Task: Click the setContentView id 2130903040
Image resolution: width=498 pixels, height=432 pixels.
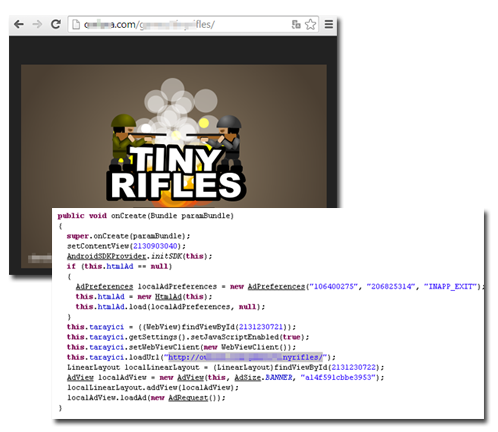Action: [x=155, y=246]
